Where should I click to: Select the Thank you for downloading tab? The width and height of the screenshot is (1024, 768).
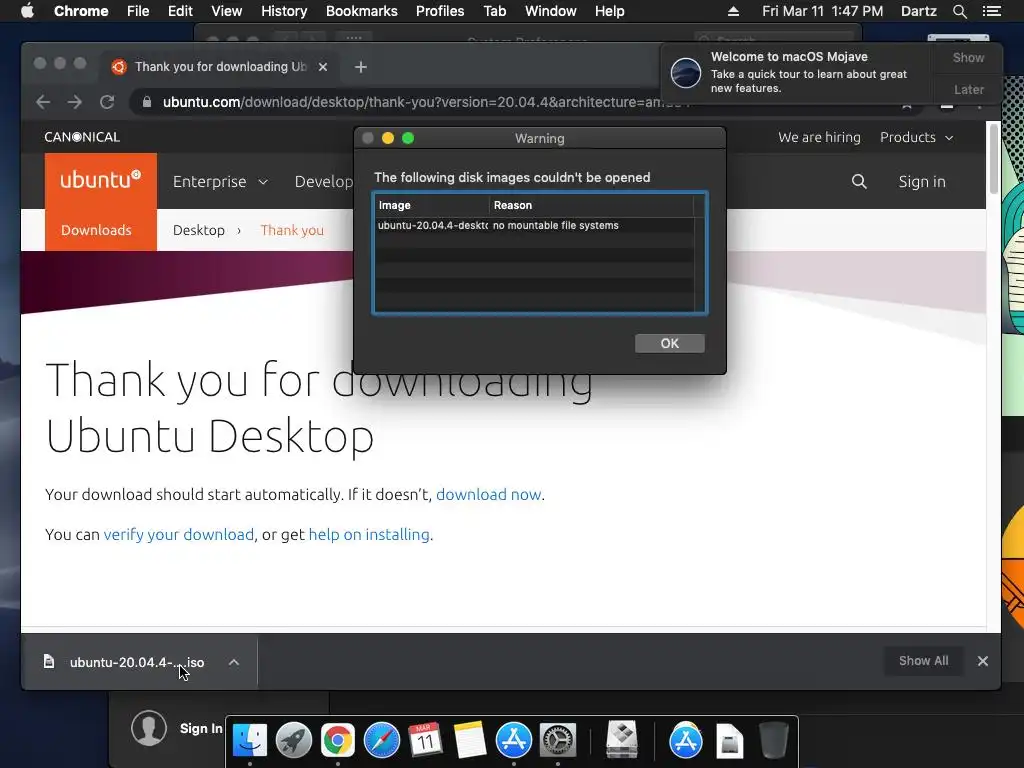click(220, 67)
